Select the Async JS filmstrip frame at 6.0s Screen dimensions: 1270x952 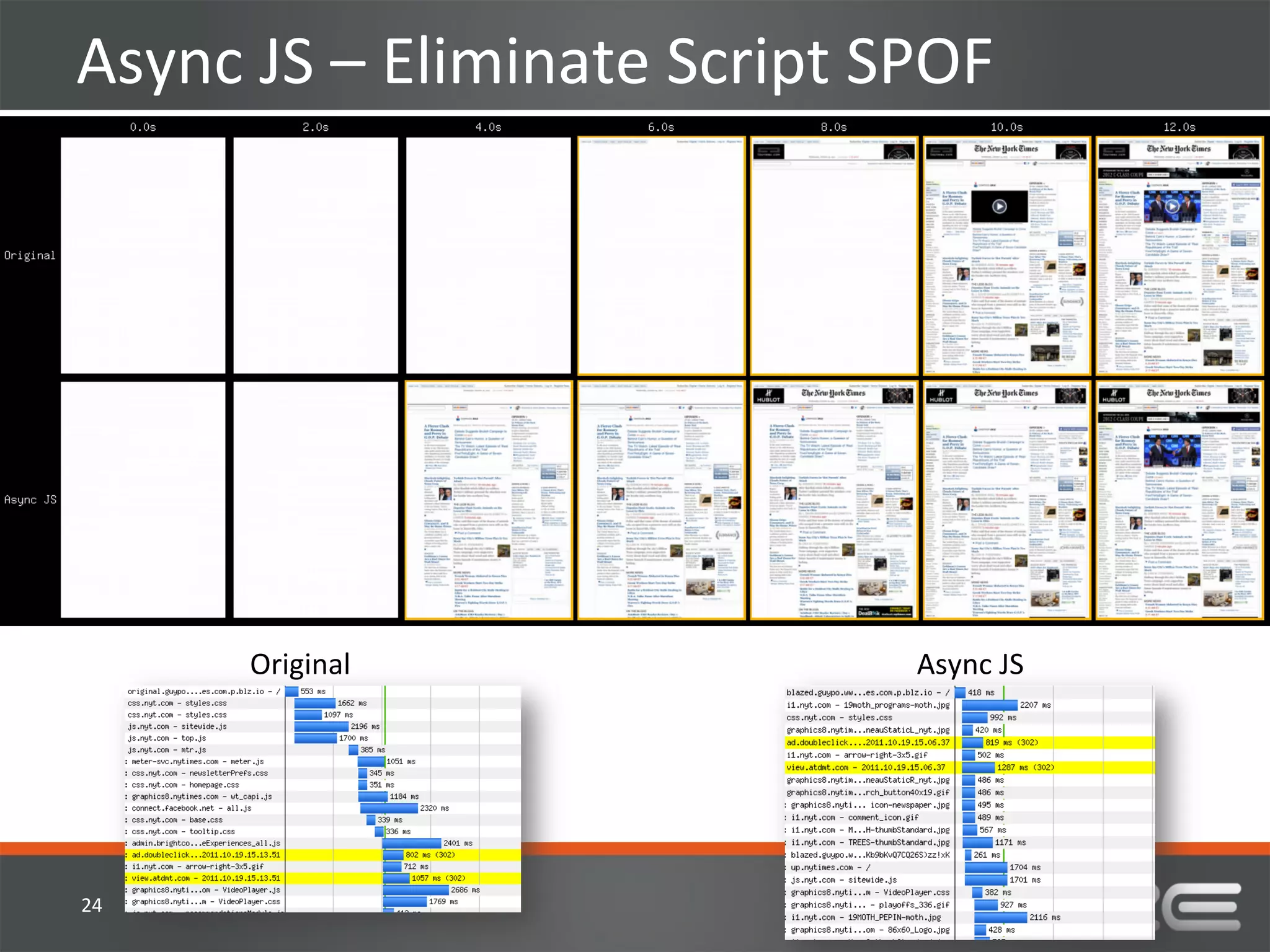pos(661,500)
